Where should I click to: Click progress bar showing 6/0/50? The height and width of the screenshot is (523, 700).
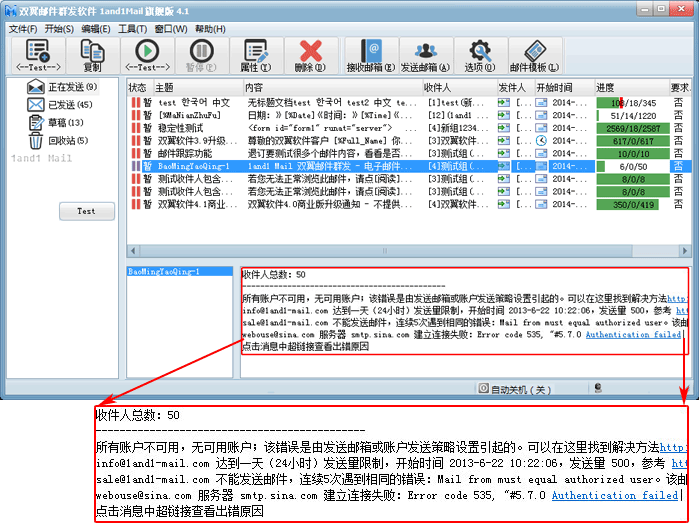click(x=633, y=166)
